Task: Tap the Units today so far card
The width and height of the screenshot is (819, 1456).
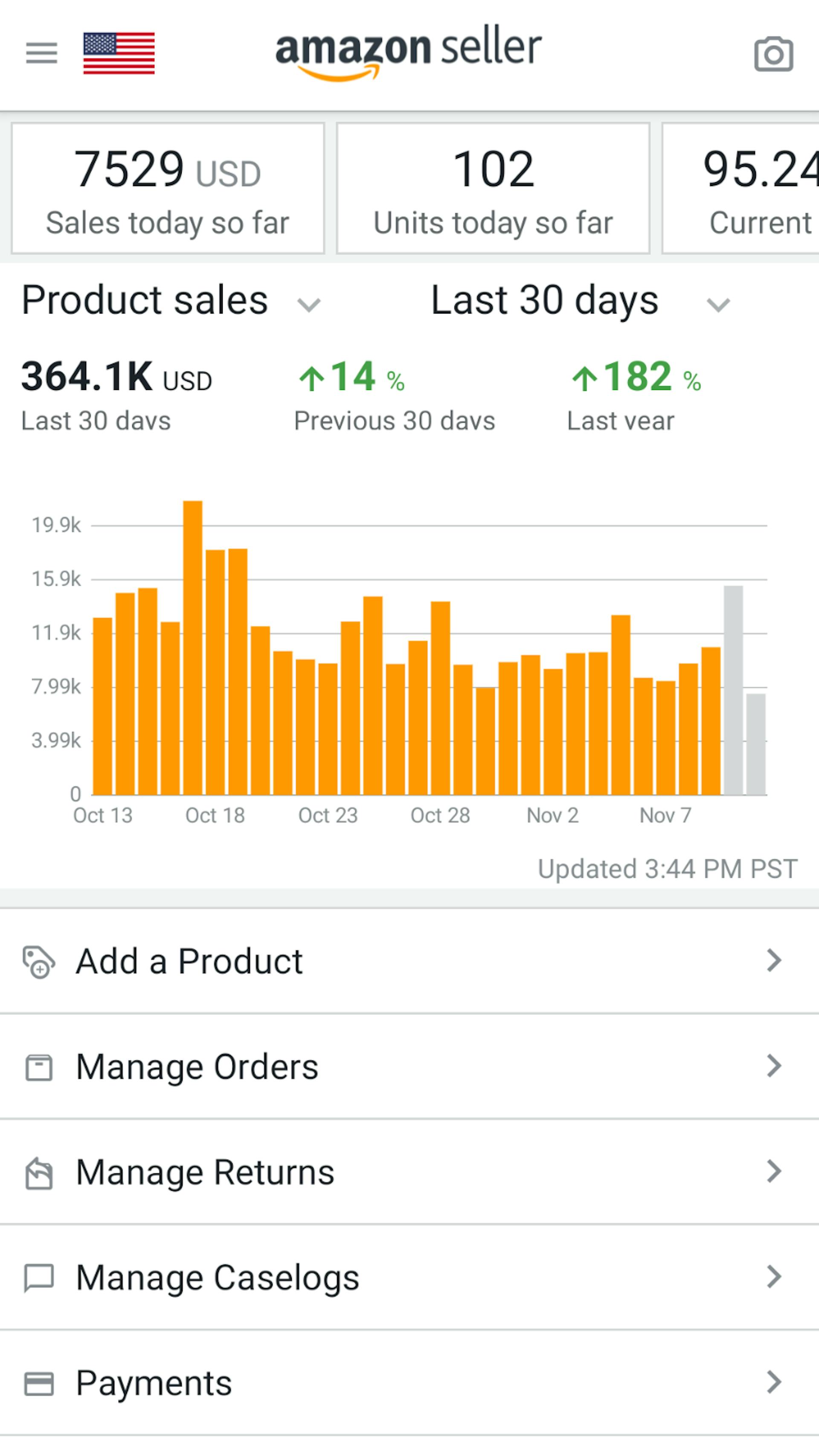Action: pyautogui.click(x=493, y=188)
